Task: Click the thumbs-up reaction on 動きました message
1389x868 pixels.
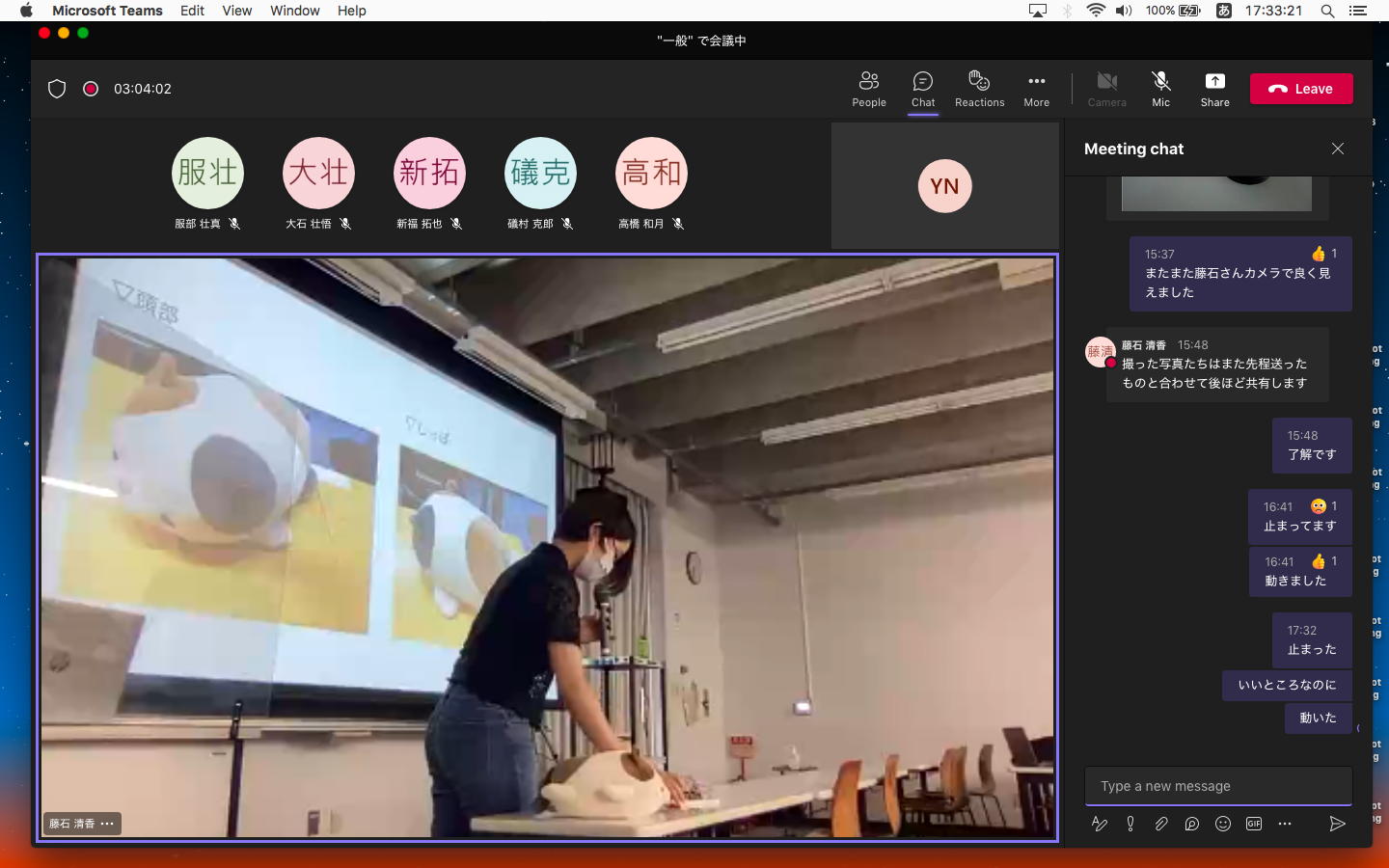Action: (x=1319, y=561)
